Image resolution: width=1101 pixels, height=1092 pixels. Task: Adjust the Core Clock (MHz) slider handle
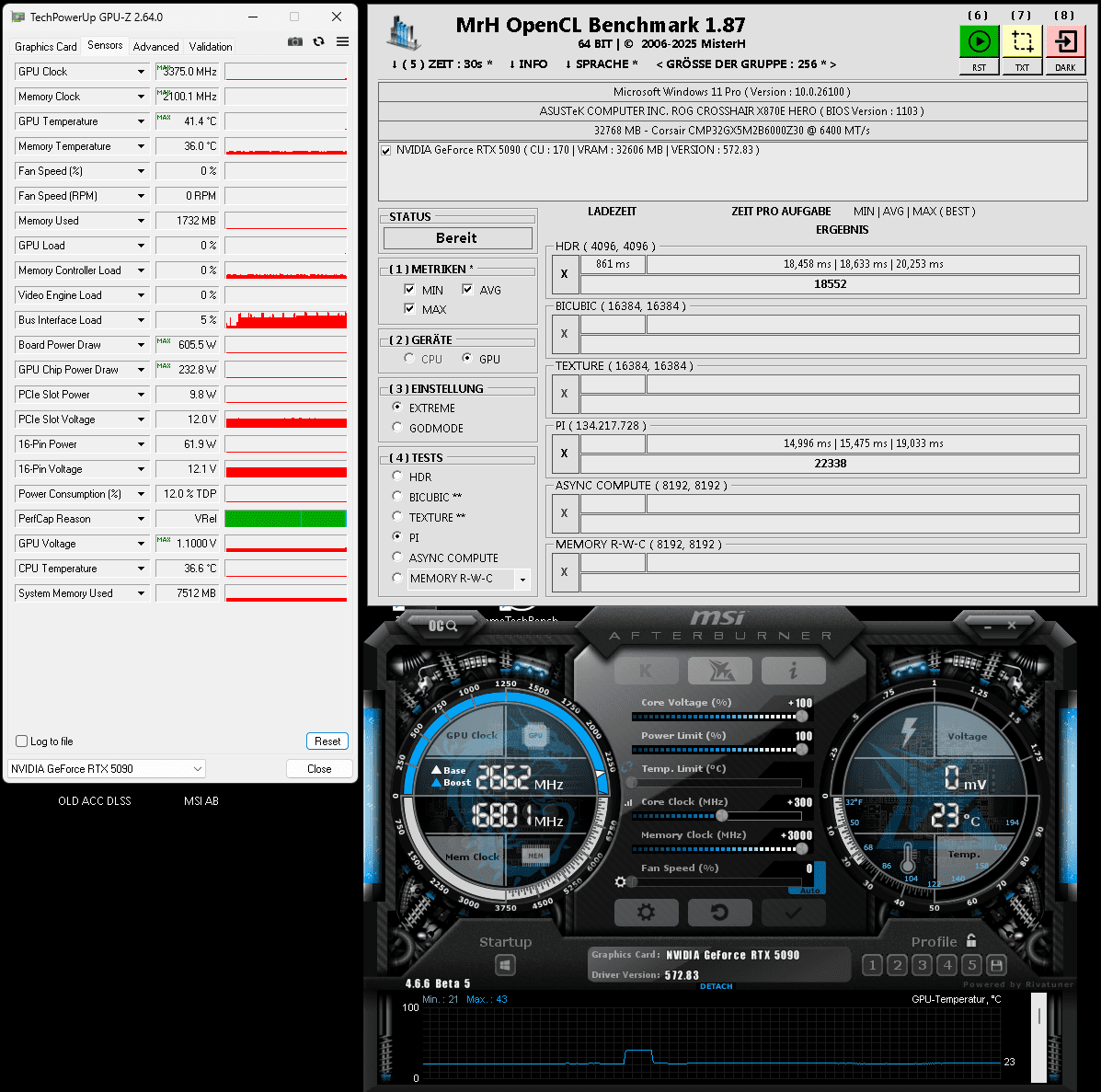(x=722, y=816)
